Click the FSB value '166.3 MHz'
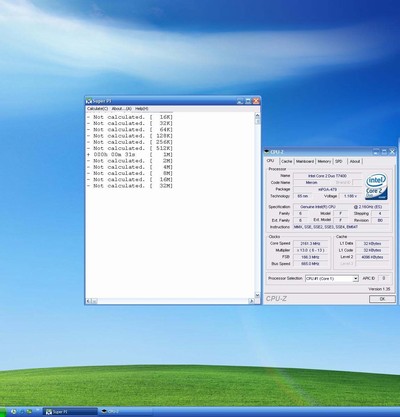400x417 pixels. (310, 257)
